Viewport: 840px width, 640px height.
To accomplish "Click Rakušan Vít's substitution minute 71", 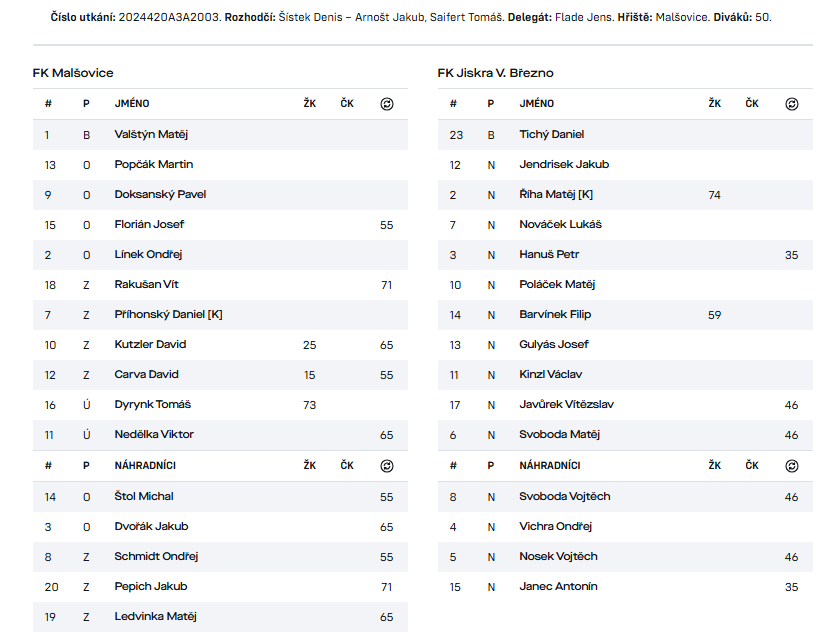I will pyautogui.click(x=387, y=284).
